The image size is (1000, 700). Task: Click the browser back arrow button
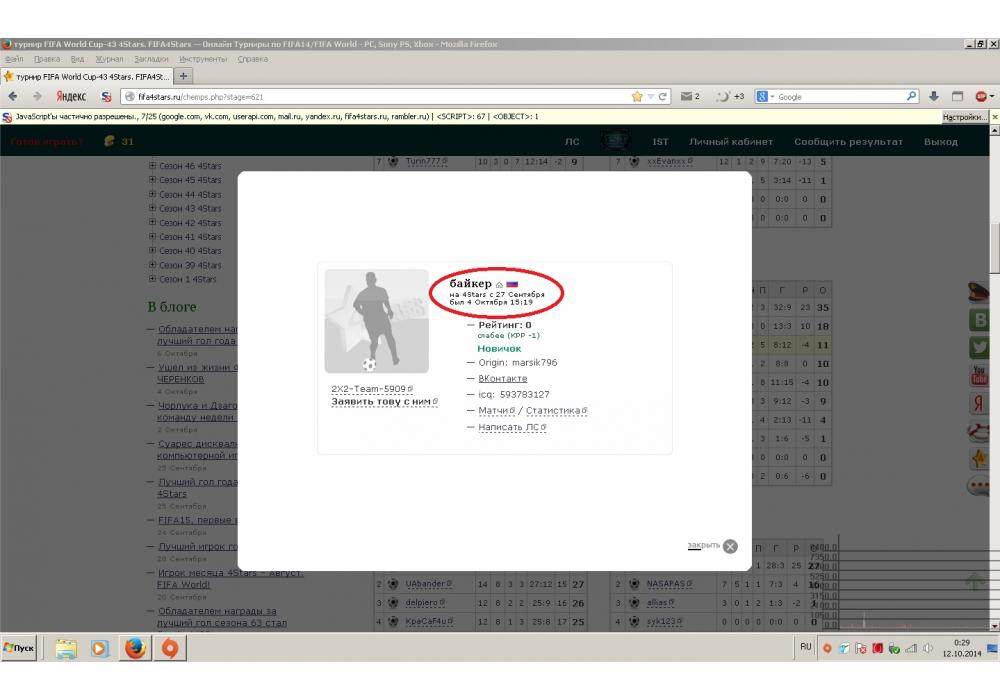[12, 97]
